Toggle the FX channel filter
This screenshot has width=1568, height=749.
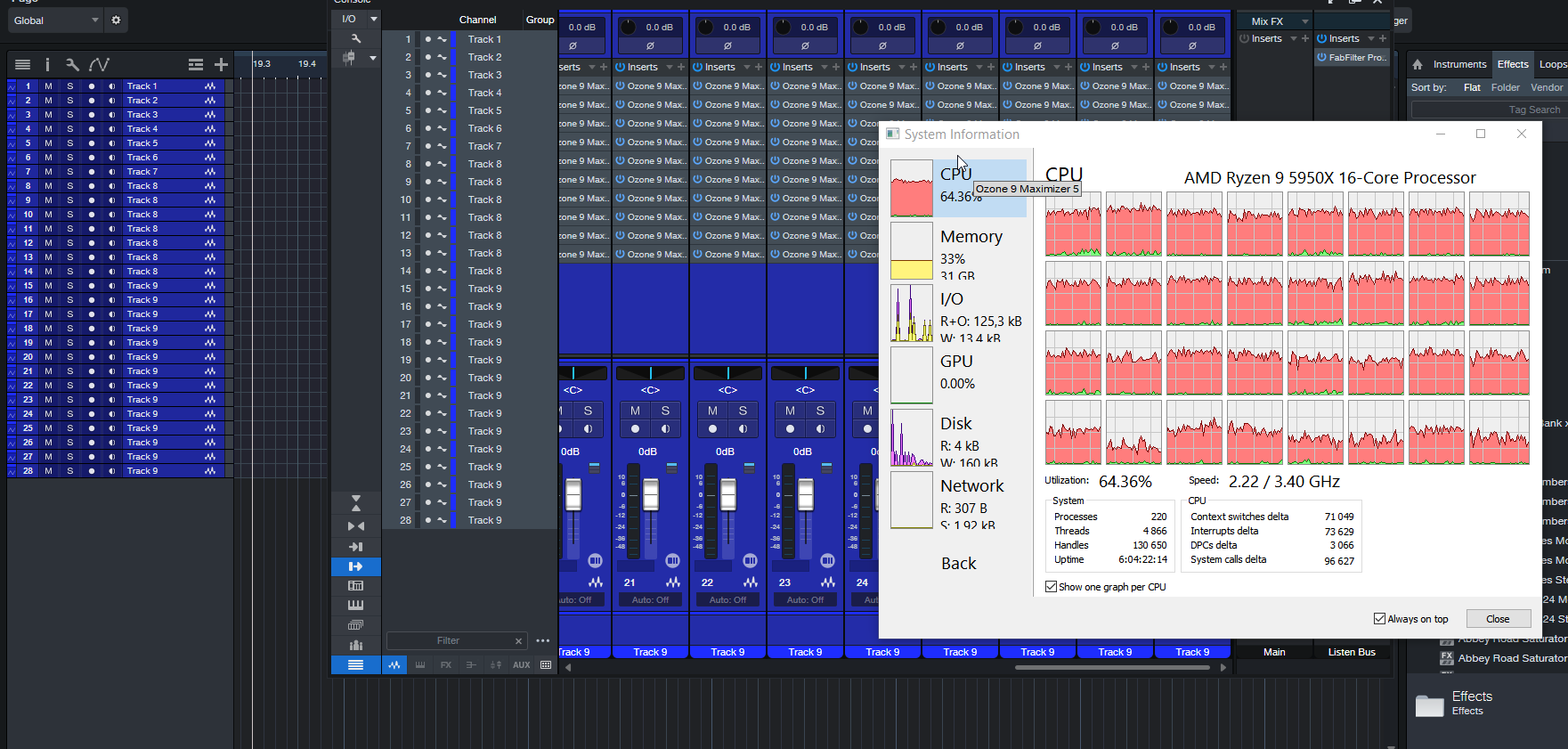click(x=446, y=665)
